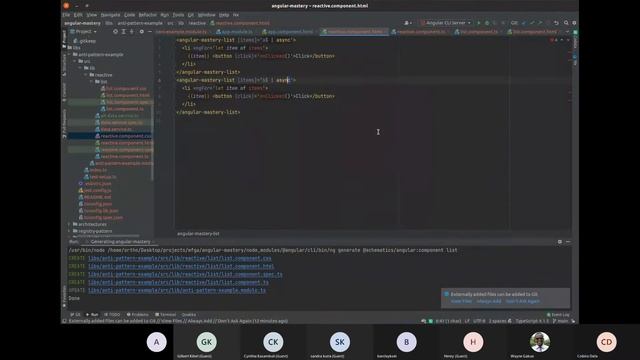Screen dimensions: 640x360
Task: Click the LF line separator in status bar
Action: 467,321
